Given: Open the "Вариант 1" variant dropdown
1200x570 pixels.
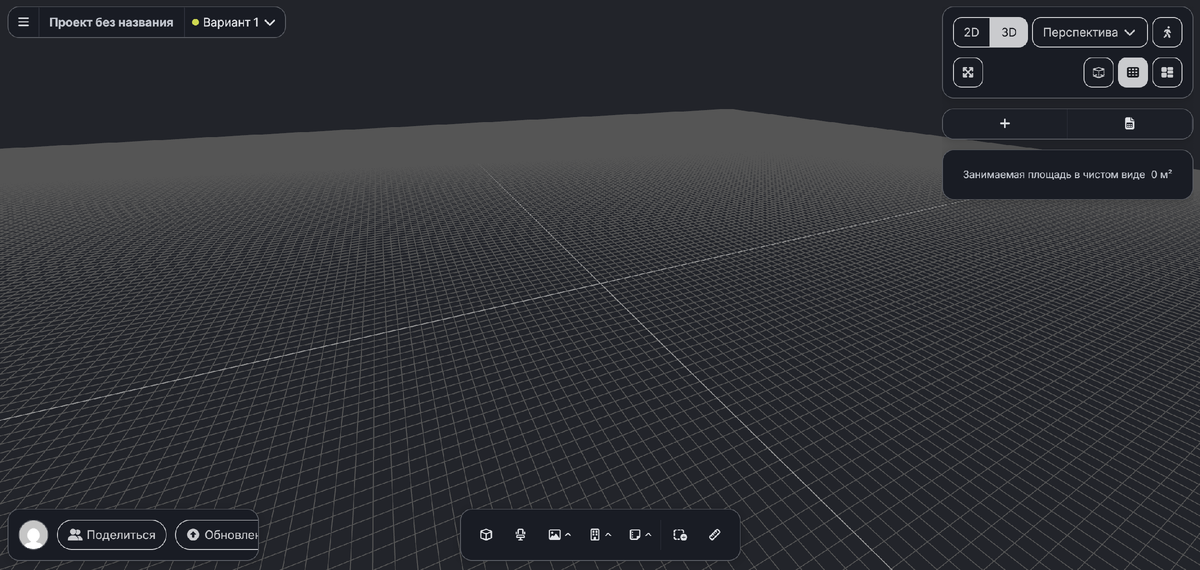Looking at the screenshot, I should tap(235, 22).
